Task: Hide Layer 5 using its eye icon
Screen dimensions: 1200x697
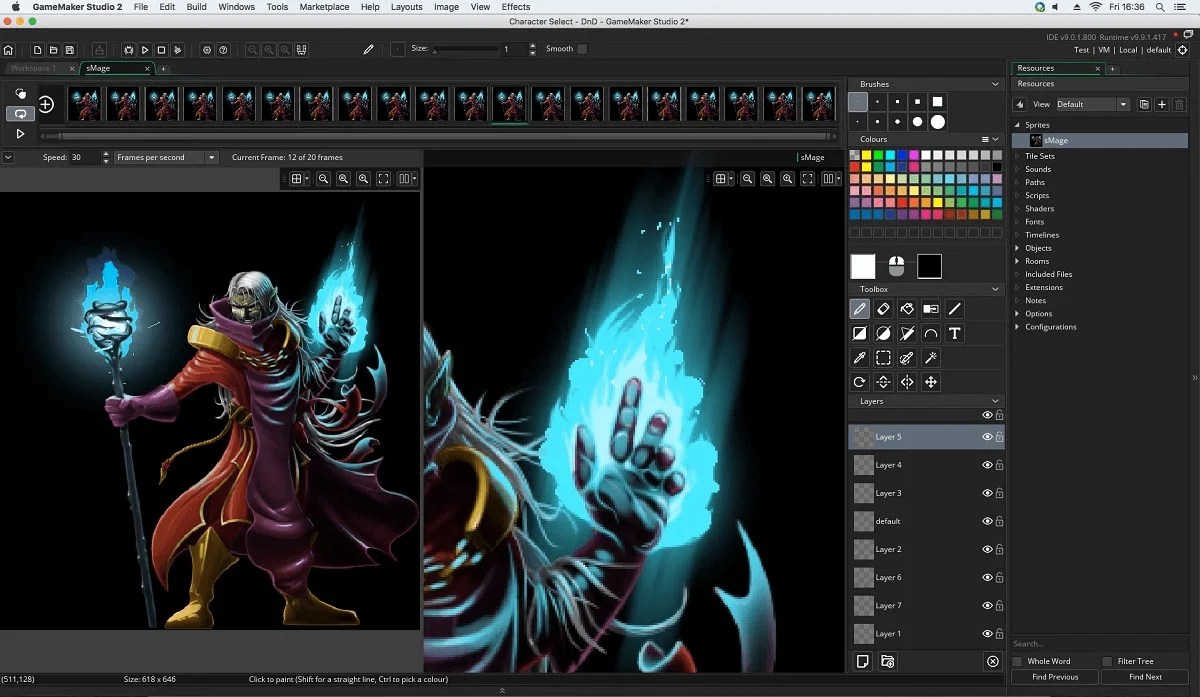Action: point(987,437)
